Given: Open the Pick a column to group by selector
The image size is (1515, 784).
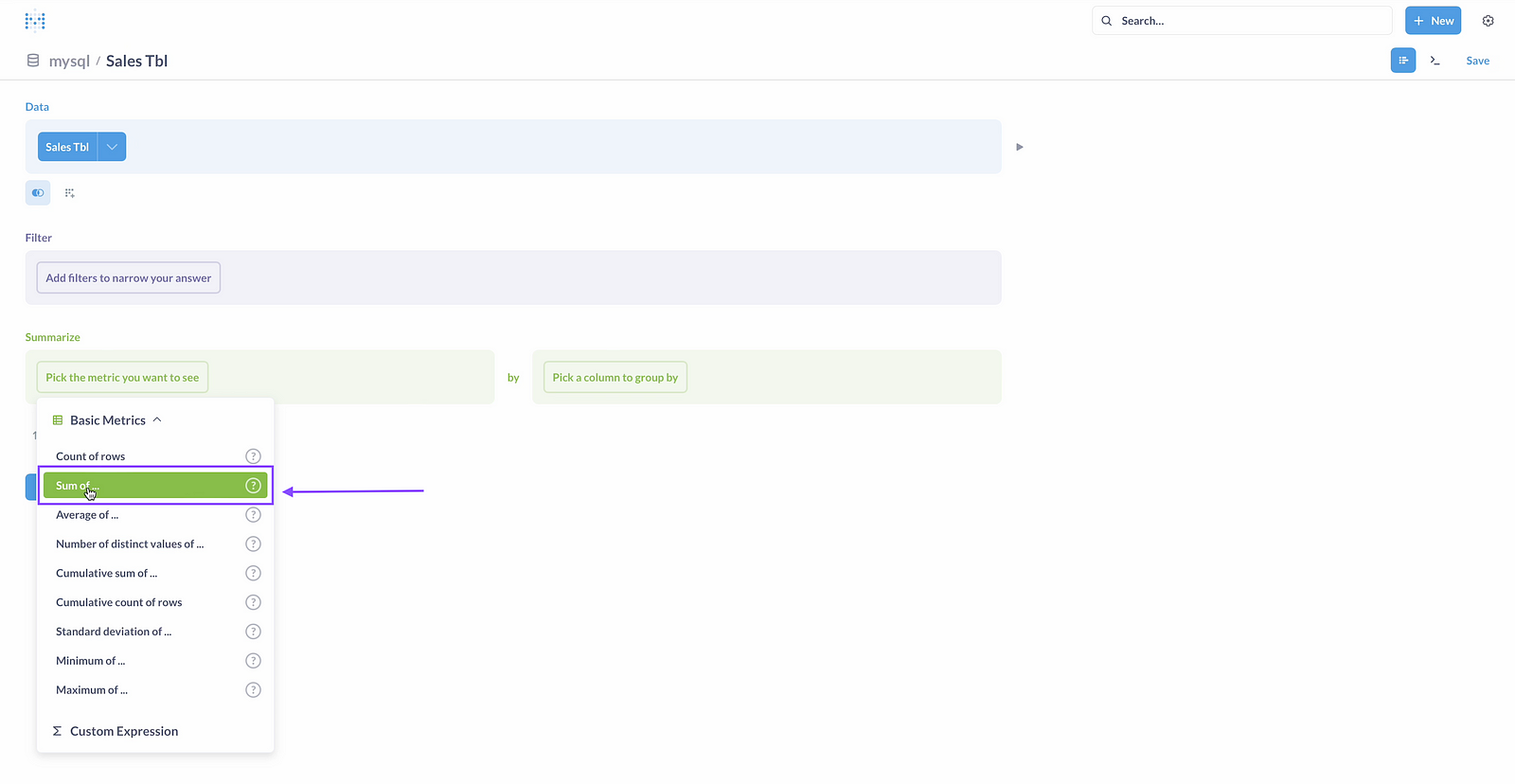Looking at the screenshot, I should pos(615,378).
